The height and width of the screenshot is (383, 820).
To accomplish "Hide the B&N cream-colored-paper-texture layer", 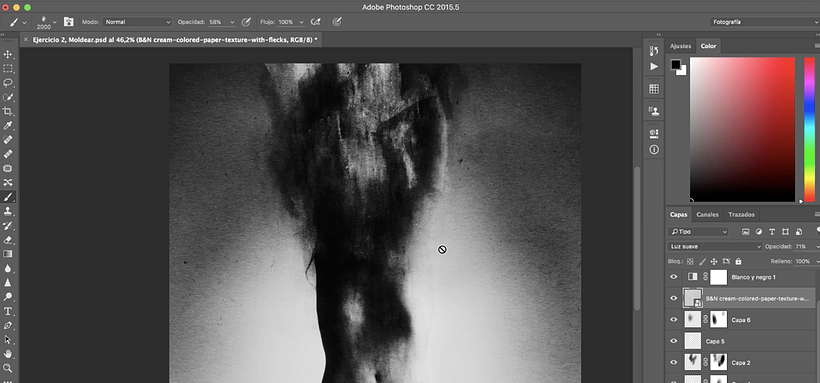I will click(x=674, y=298).
